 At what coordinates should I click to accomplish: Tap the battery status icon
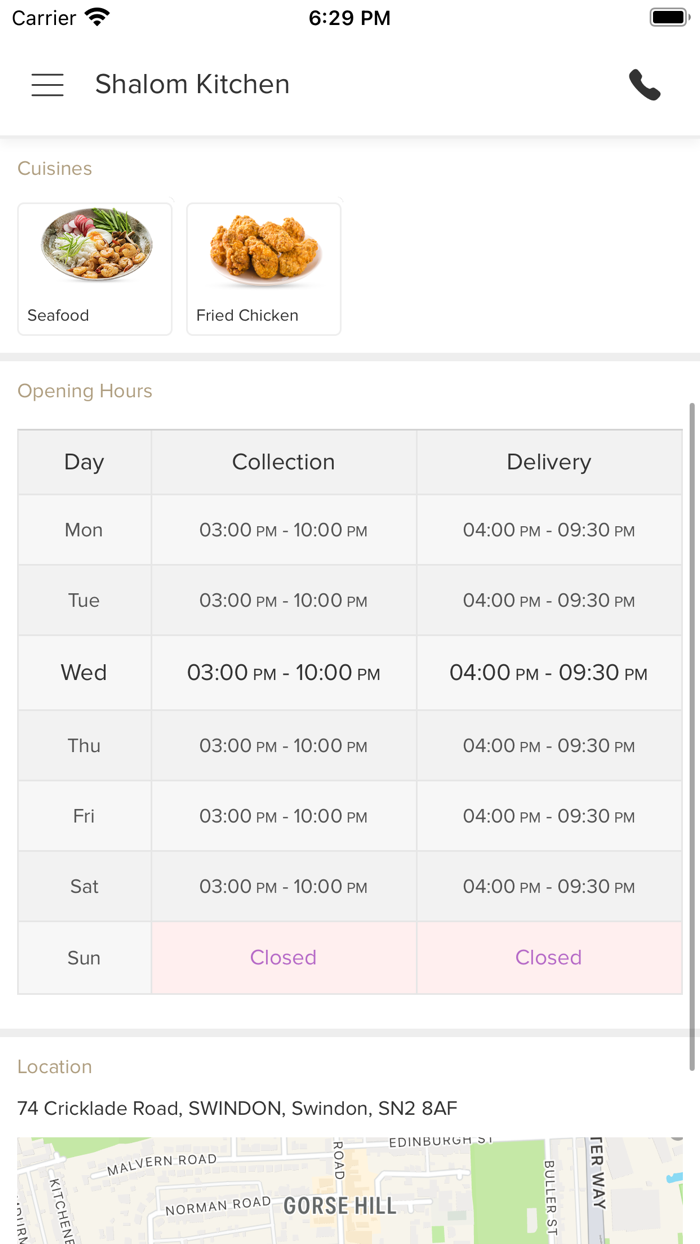668,18
